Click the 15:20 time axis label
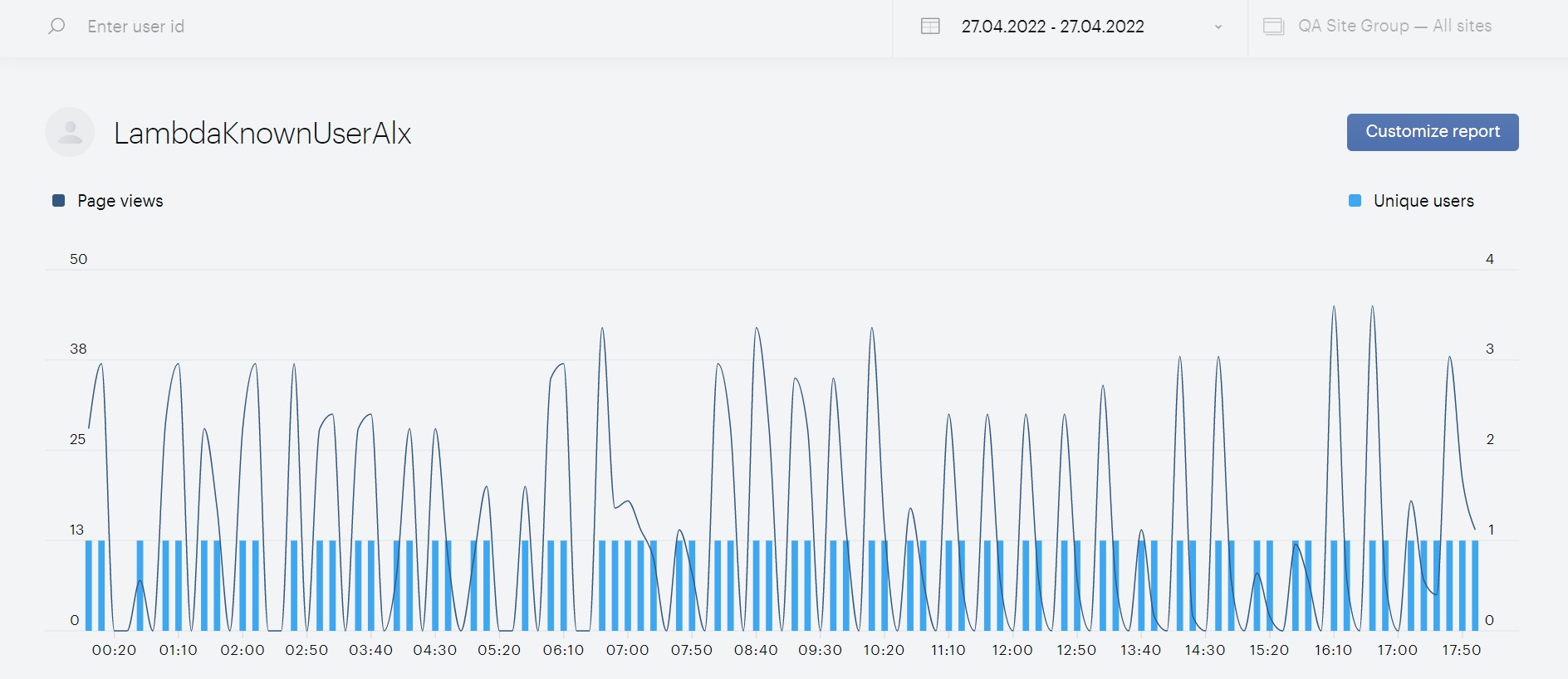This screenshot has height=679, width=1568. (x=1269, y=650)
